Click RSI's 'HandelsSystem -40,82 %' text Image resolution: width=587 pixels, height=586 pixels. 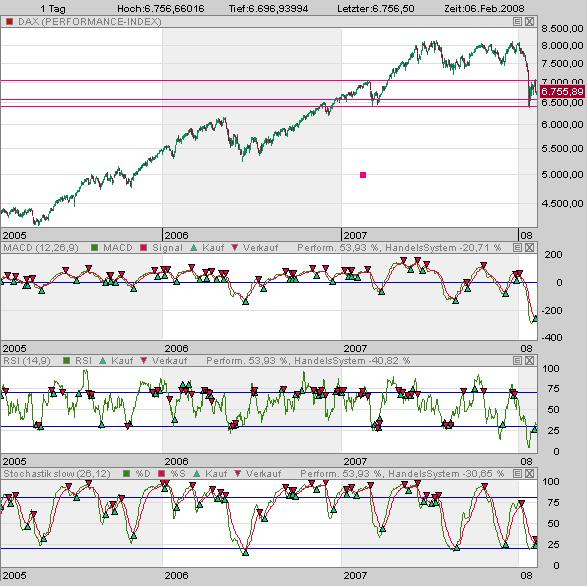352,361
